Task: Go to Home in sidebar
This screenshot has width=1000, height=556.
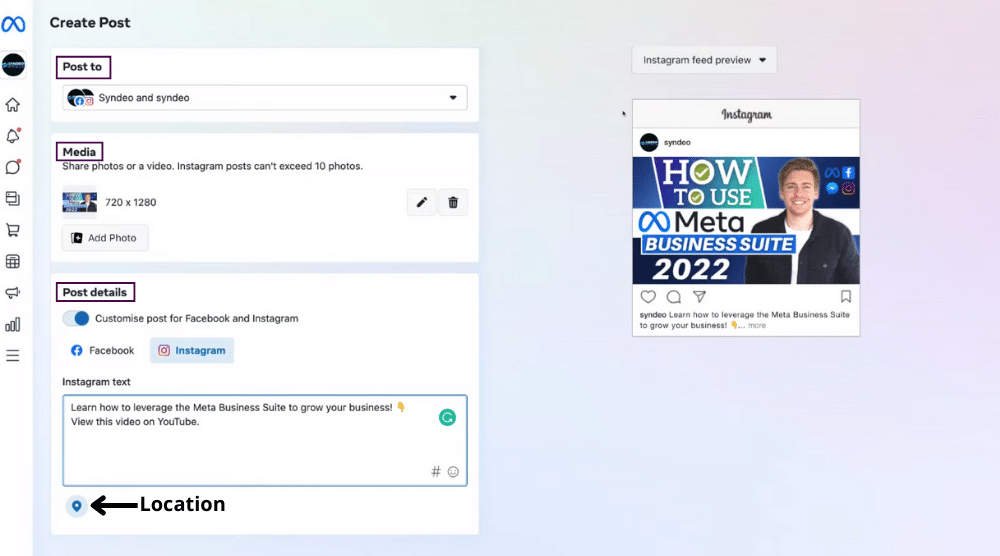Action: click(13, 105)
